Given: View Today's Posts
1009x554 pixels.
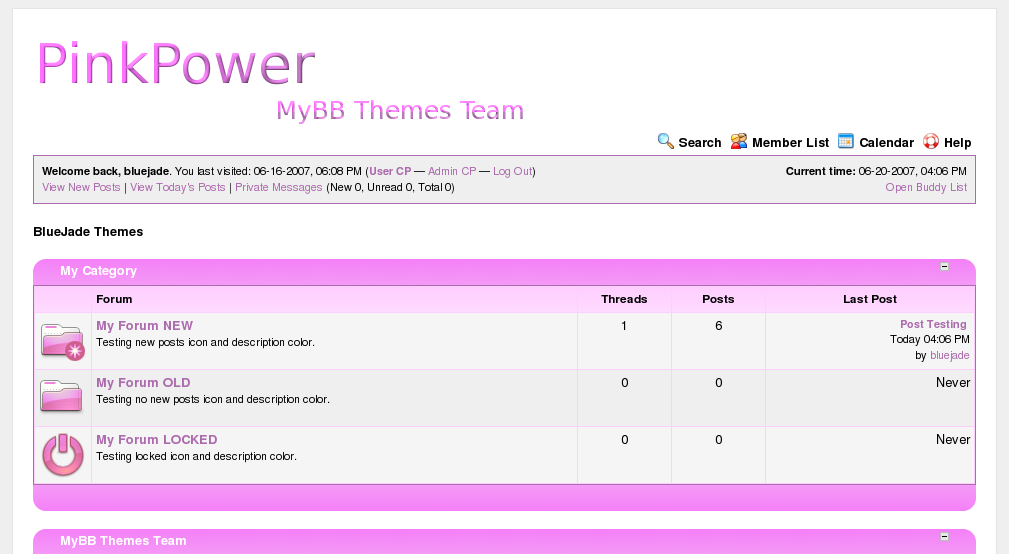Looking at the screenshot, I should coord(178,187).
